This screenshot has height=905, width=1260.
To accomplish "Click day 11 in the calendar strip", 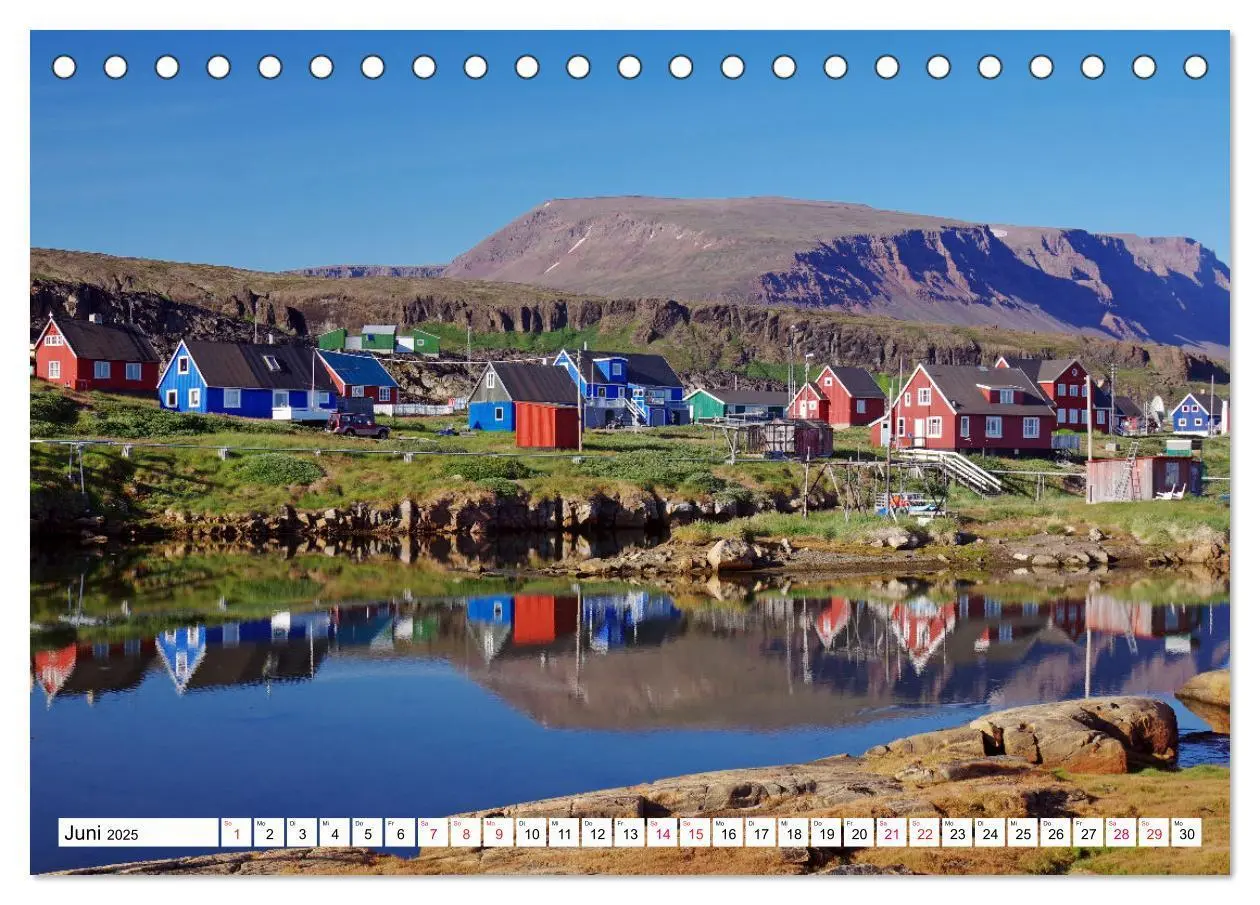I will coord(564,833).
